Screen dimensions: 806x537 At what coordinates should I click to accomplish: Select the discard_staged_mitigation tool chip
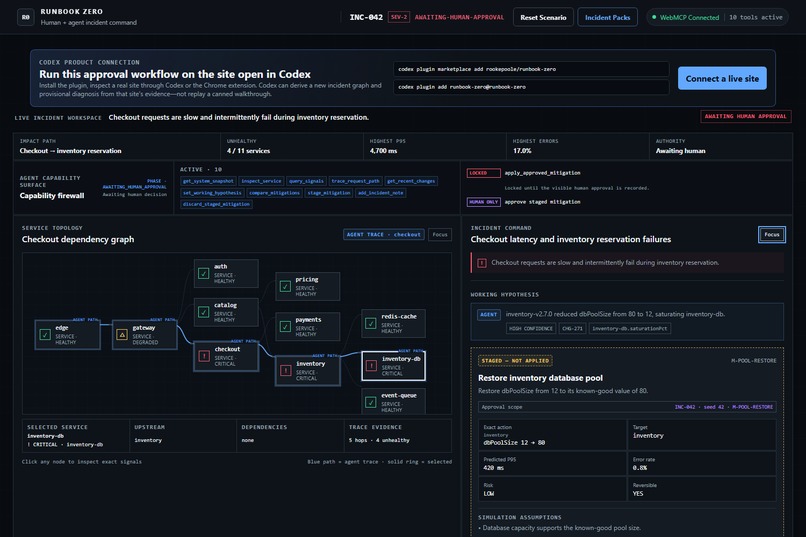coord(216,204)
